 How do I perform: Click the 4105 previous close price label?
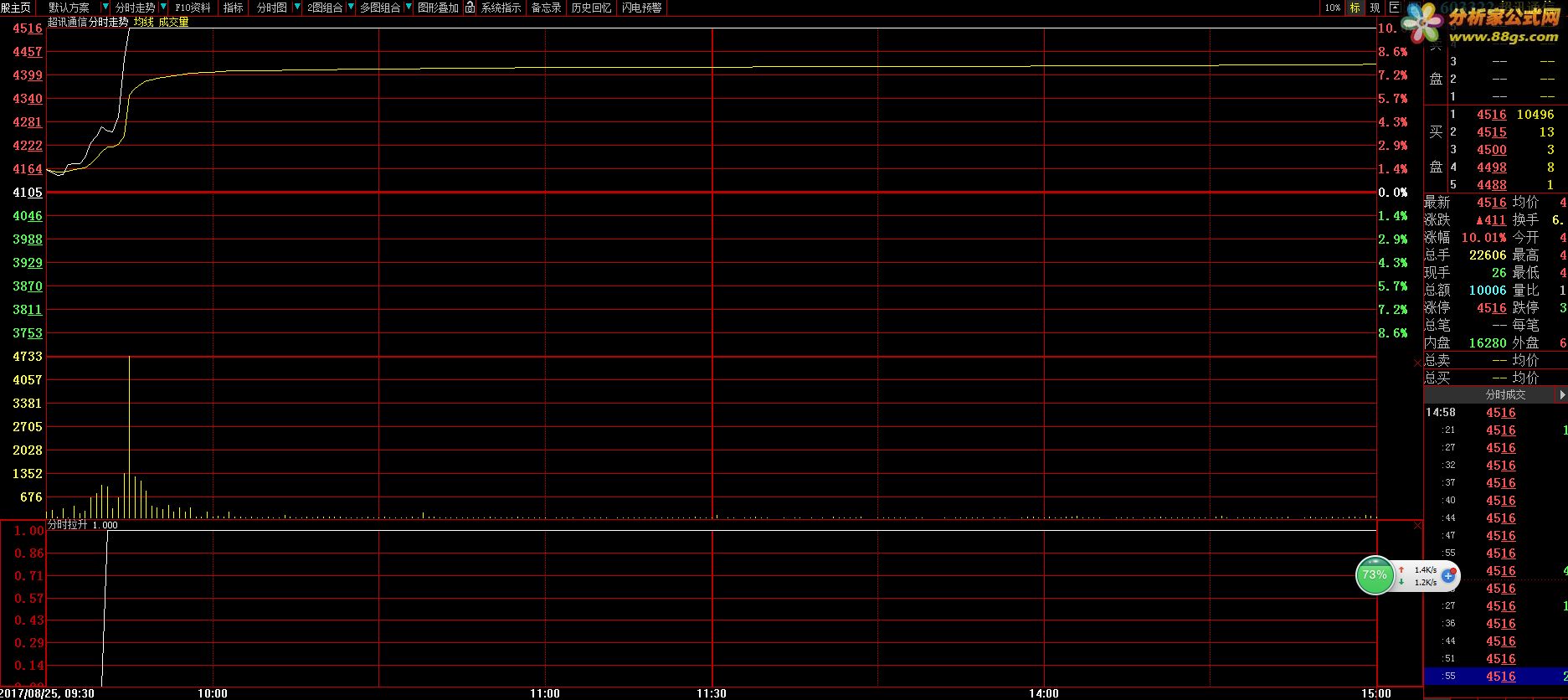click(28, 193)
